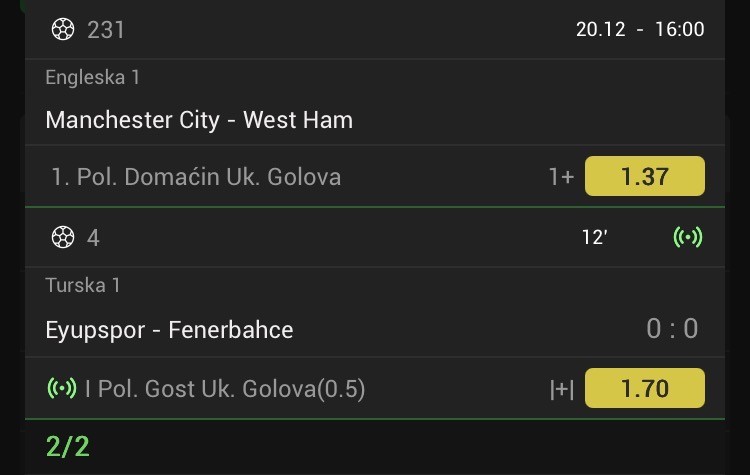750x475 pixels.
Task: Click the I Pol. Gost Uk. Golova(0.5) bet
Action: [225, 388]
